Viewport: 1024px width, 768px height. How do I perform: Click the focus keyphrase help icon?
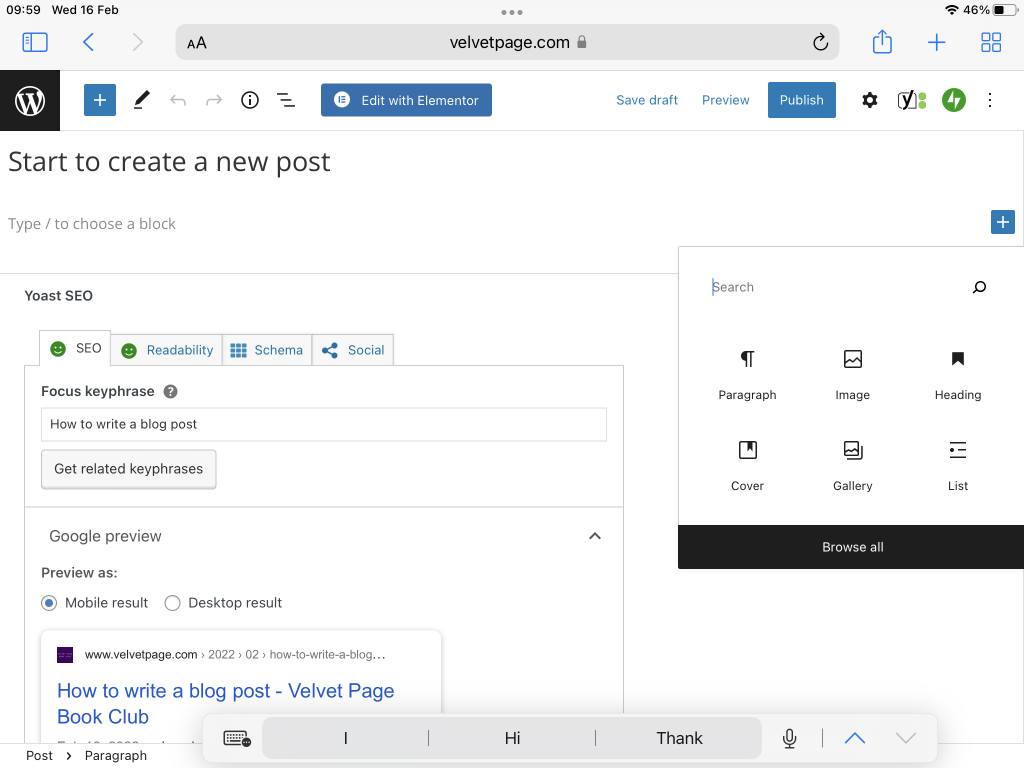(170, 391)
